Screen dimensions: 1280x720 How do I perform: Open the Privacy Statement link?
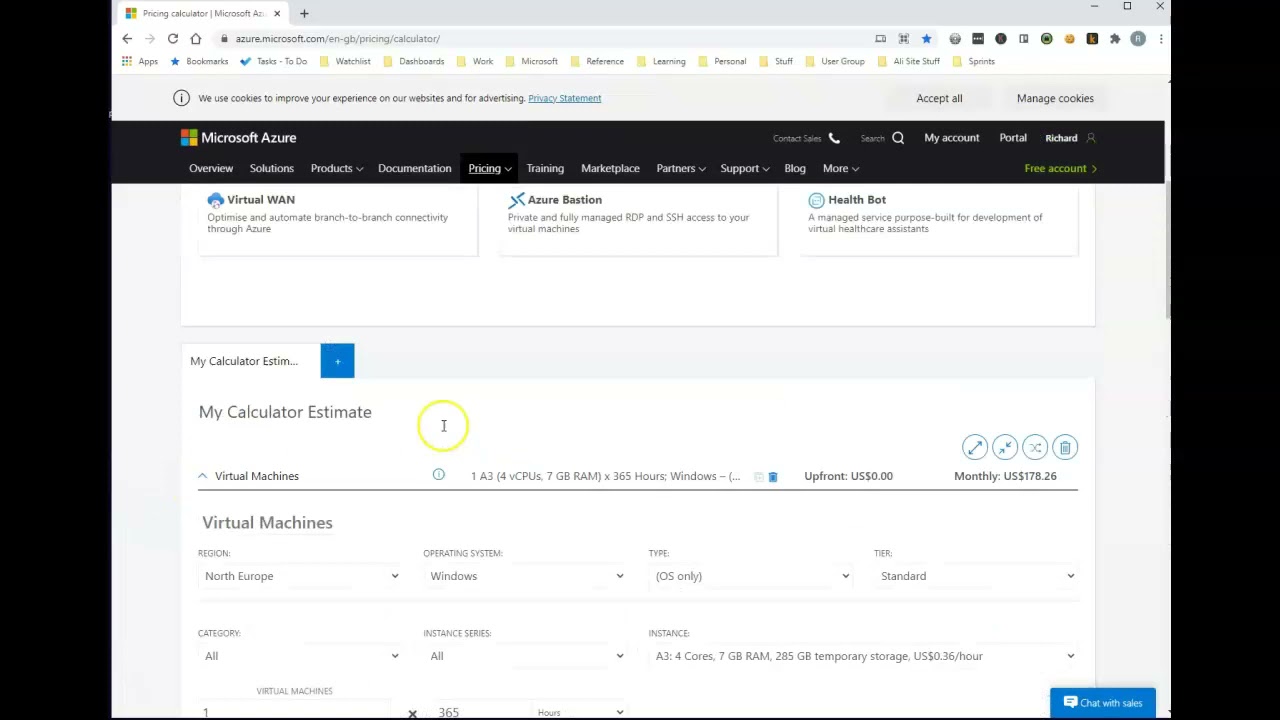pos(565,98)
